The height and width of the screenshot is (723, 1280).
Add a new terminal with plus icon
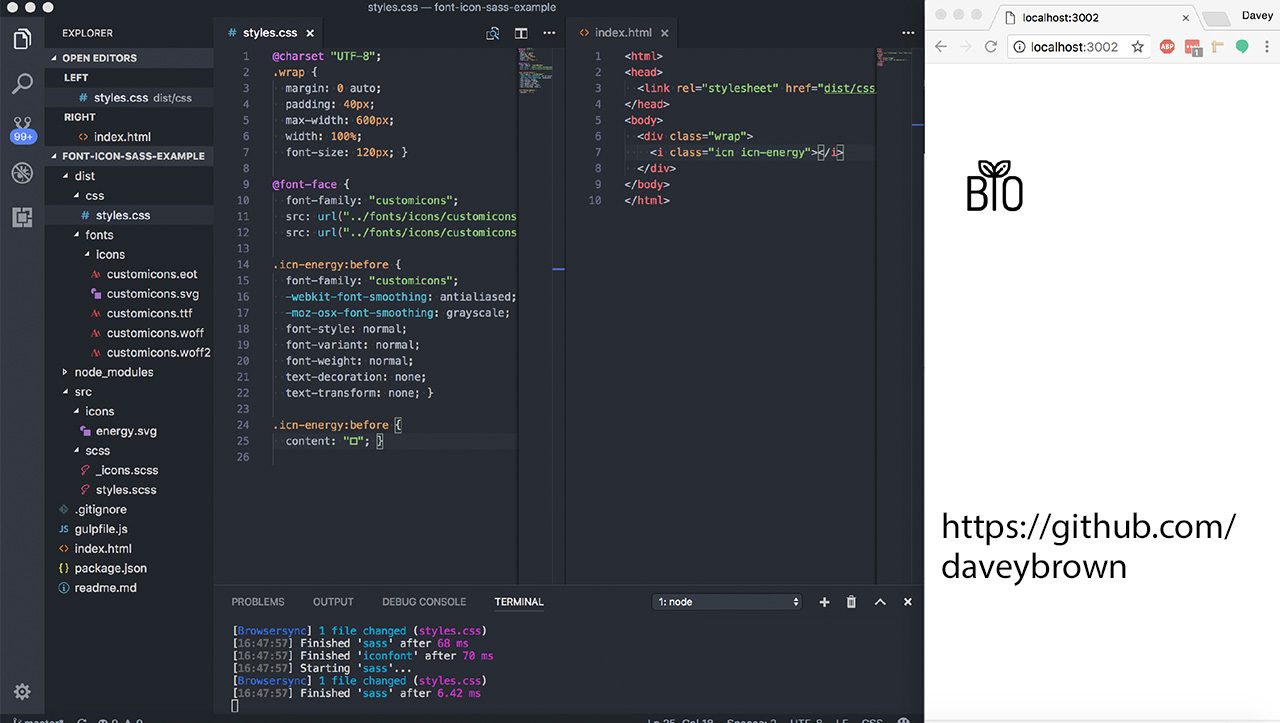825,602
